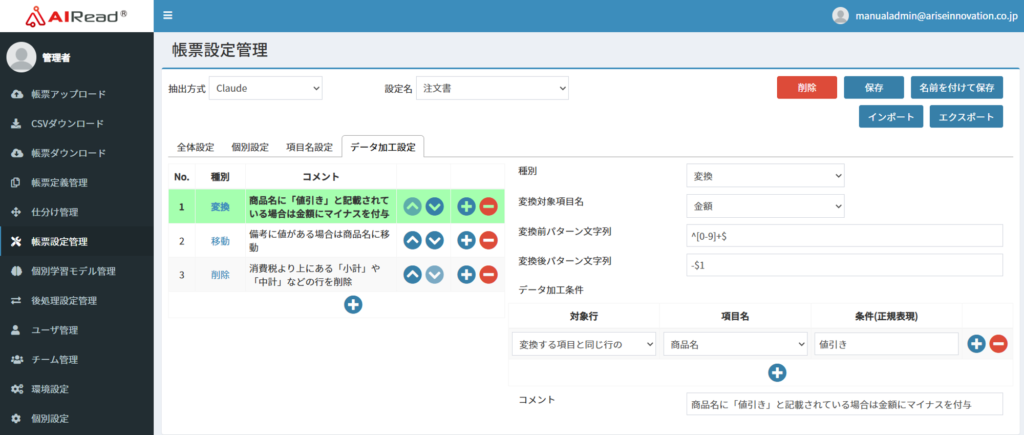Click manualadmin@ariseinnovation.co.jp account name

coord(935,16)
